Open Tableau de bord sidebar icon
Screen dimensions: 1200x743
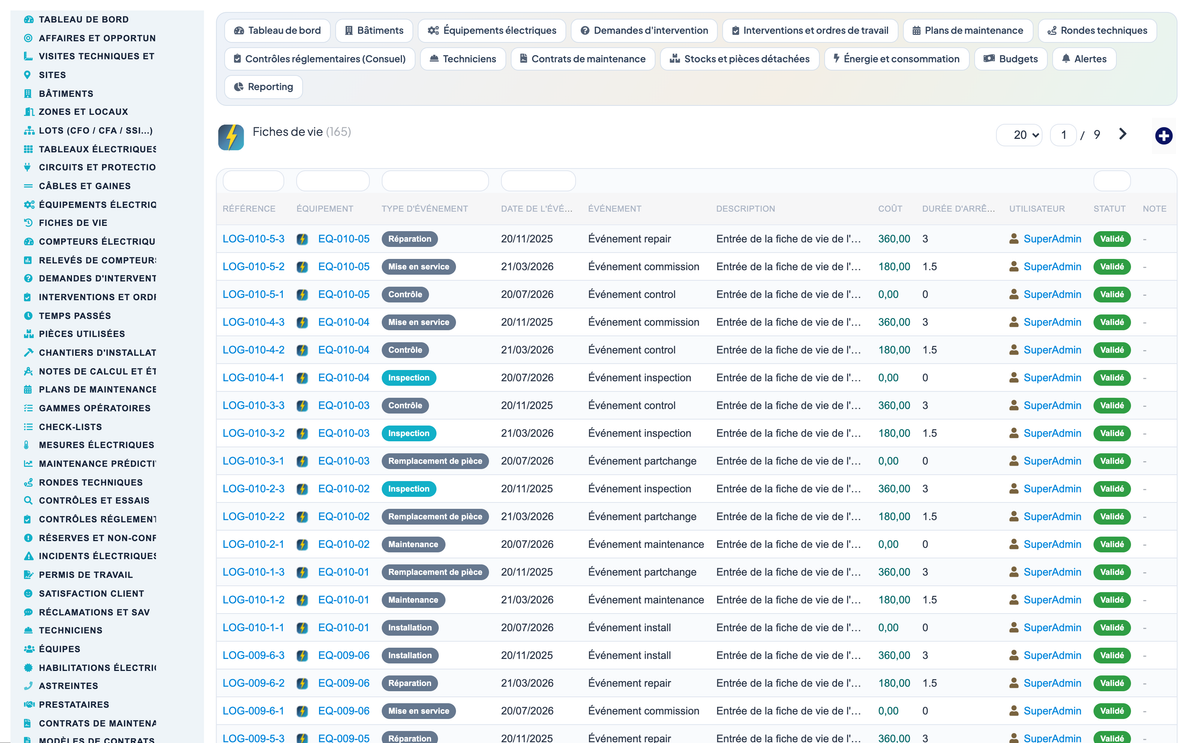coord(28,19)
